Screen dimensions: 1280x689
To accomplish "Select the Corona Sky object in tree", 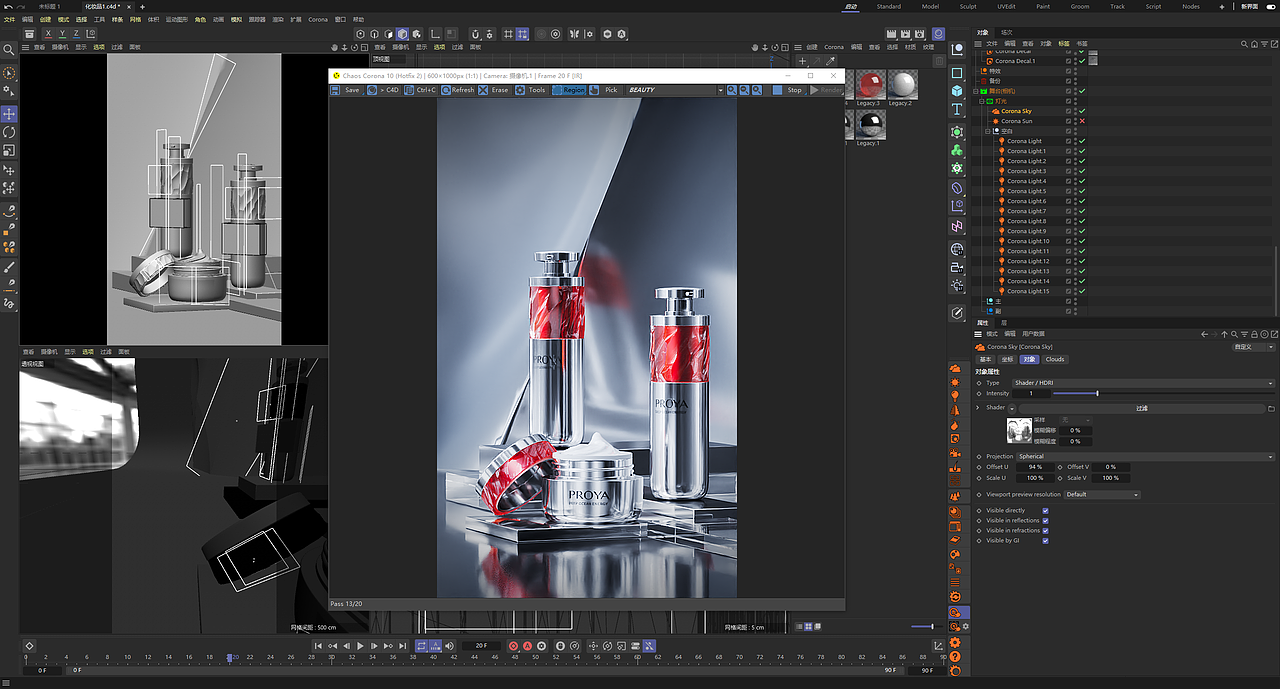I will (1016, 111).
